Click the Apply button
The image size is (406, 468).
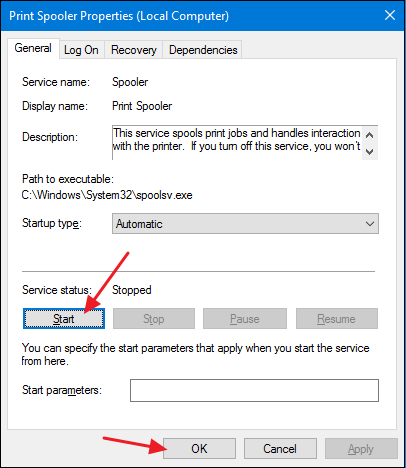pyautogui.click(x=361, y=449)
